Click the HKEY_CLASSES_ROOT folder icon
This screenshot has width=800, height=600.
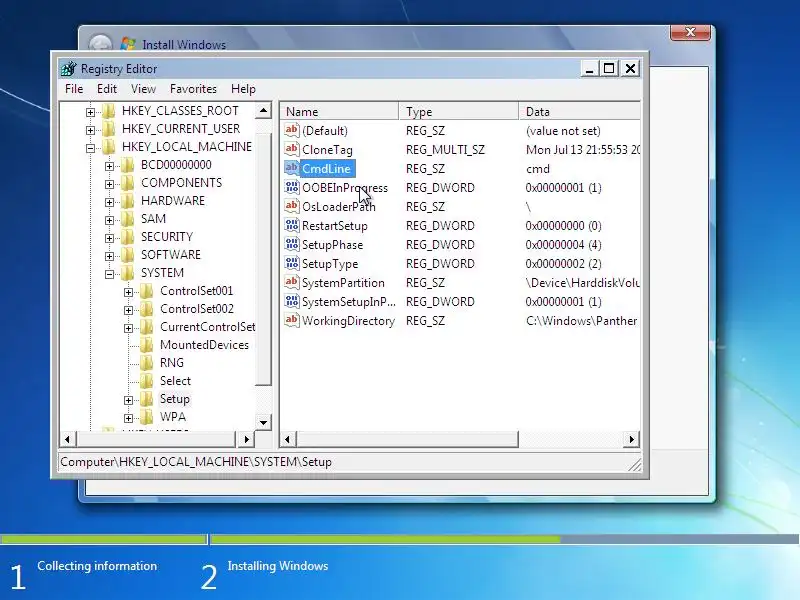point(108,111)
